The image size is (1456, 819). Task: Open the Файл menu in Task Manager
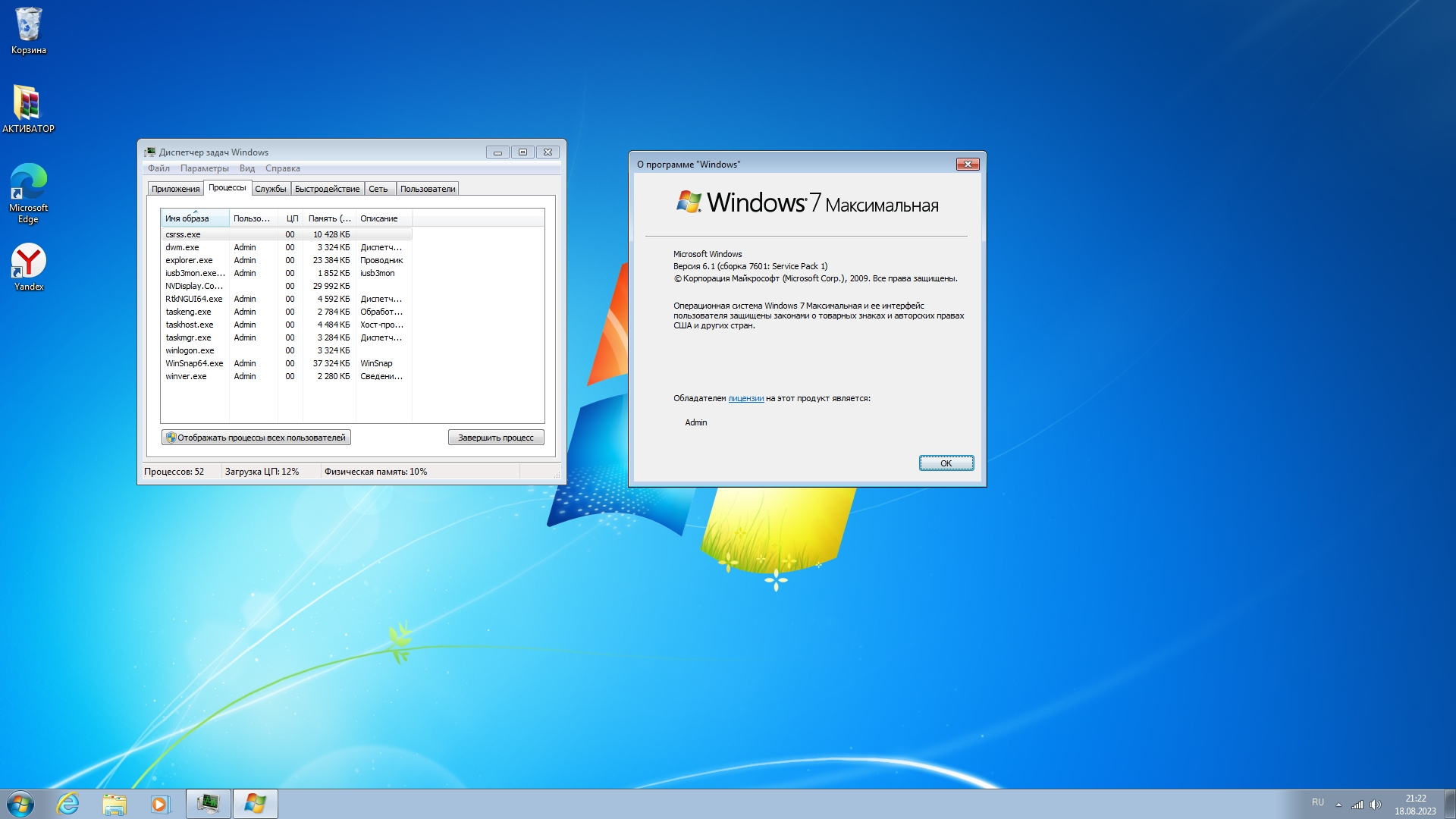tap(158, 168)
